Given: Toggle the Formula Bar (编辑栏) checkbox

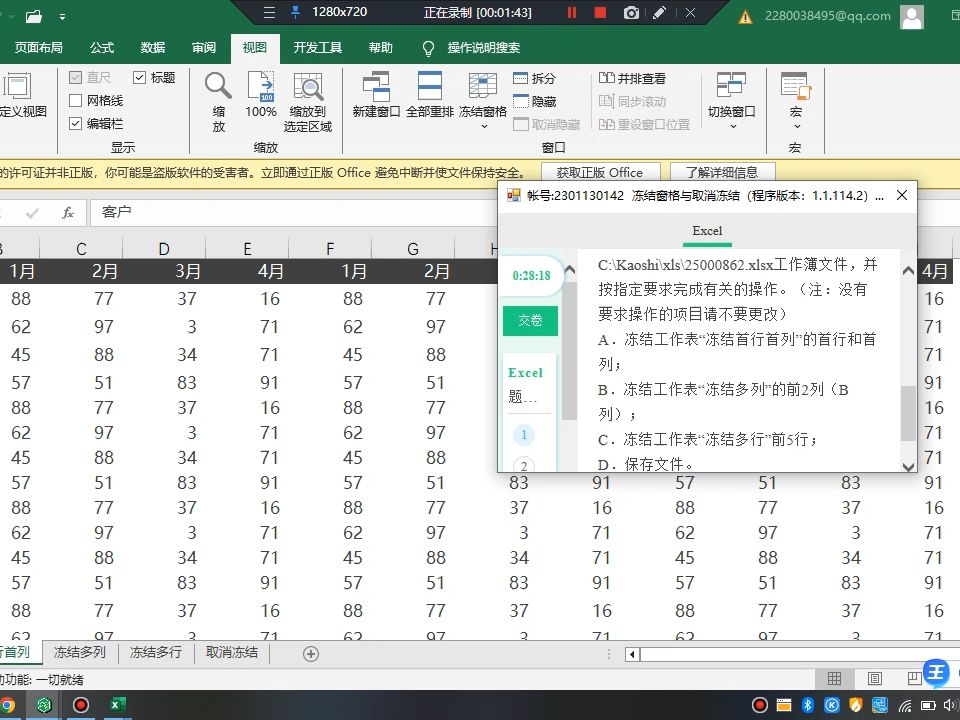Looking at the screenshot, I should point(75,124).
